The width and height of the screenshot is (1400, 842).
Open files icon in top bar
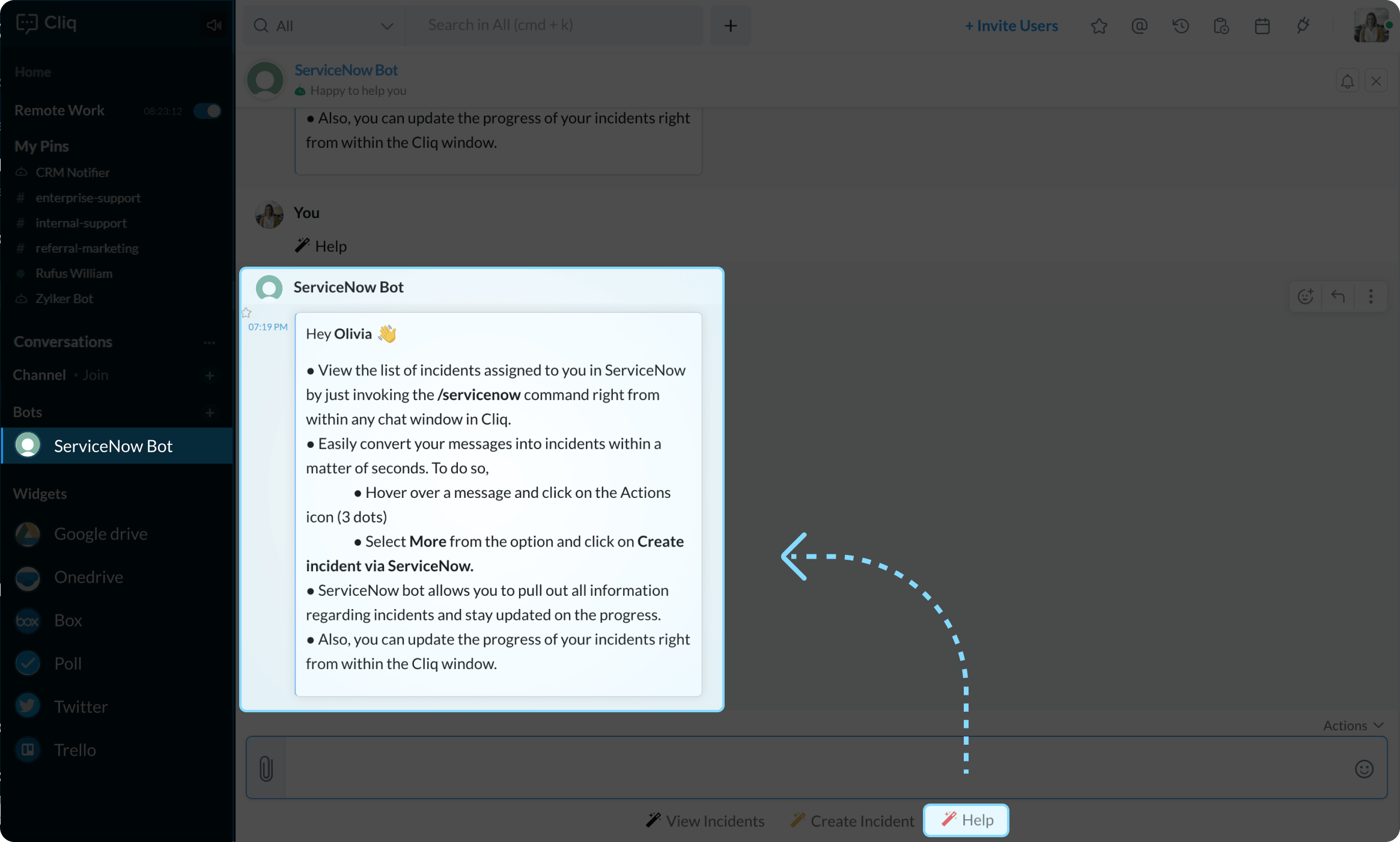[1221, 26]
